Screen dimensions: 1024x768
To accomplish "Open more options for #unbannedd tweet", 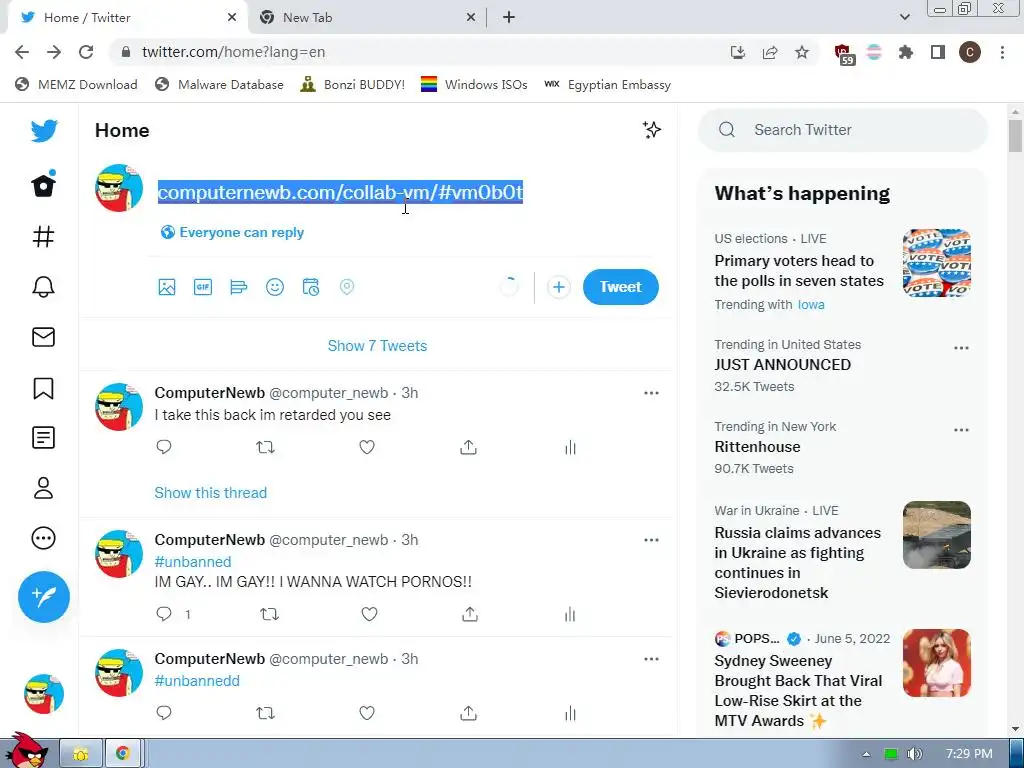I will coord(651,659).
